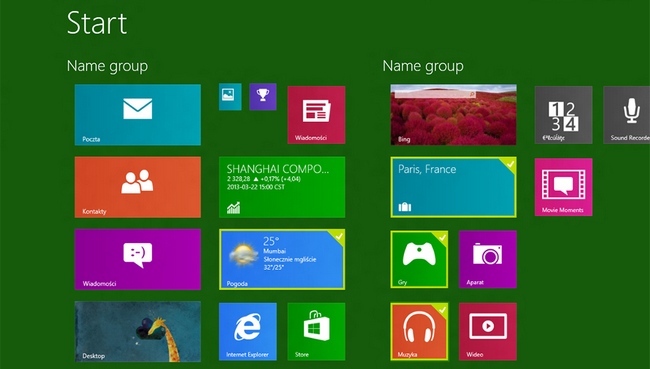Open the Store tile
The width and height of the screenshot is (650, 369).
click(316, 331)
